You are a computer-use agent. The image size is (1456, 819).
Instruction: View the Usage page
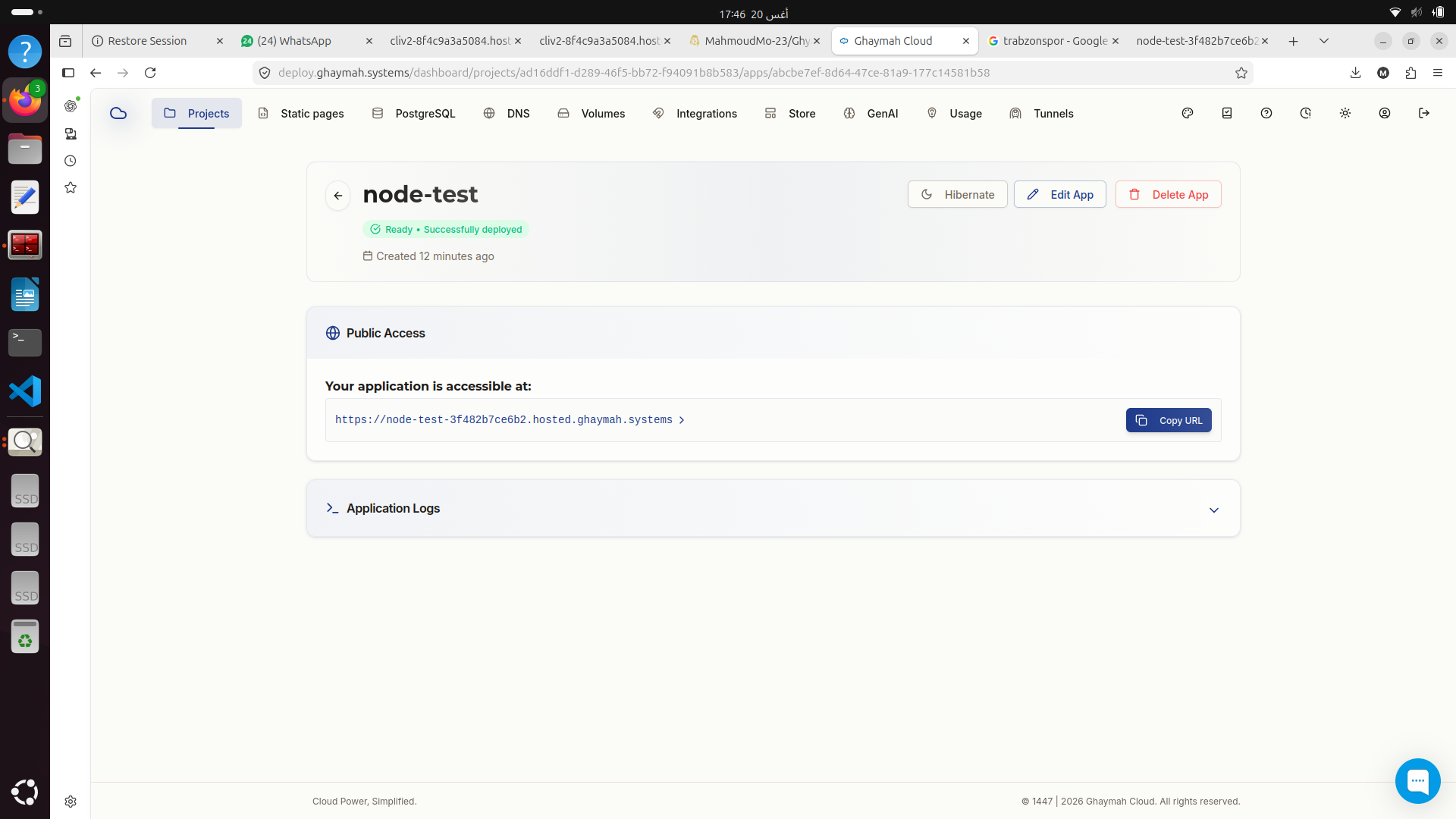954,114
